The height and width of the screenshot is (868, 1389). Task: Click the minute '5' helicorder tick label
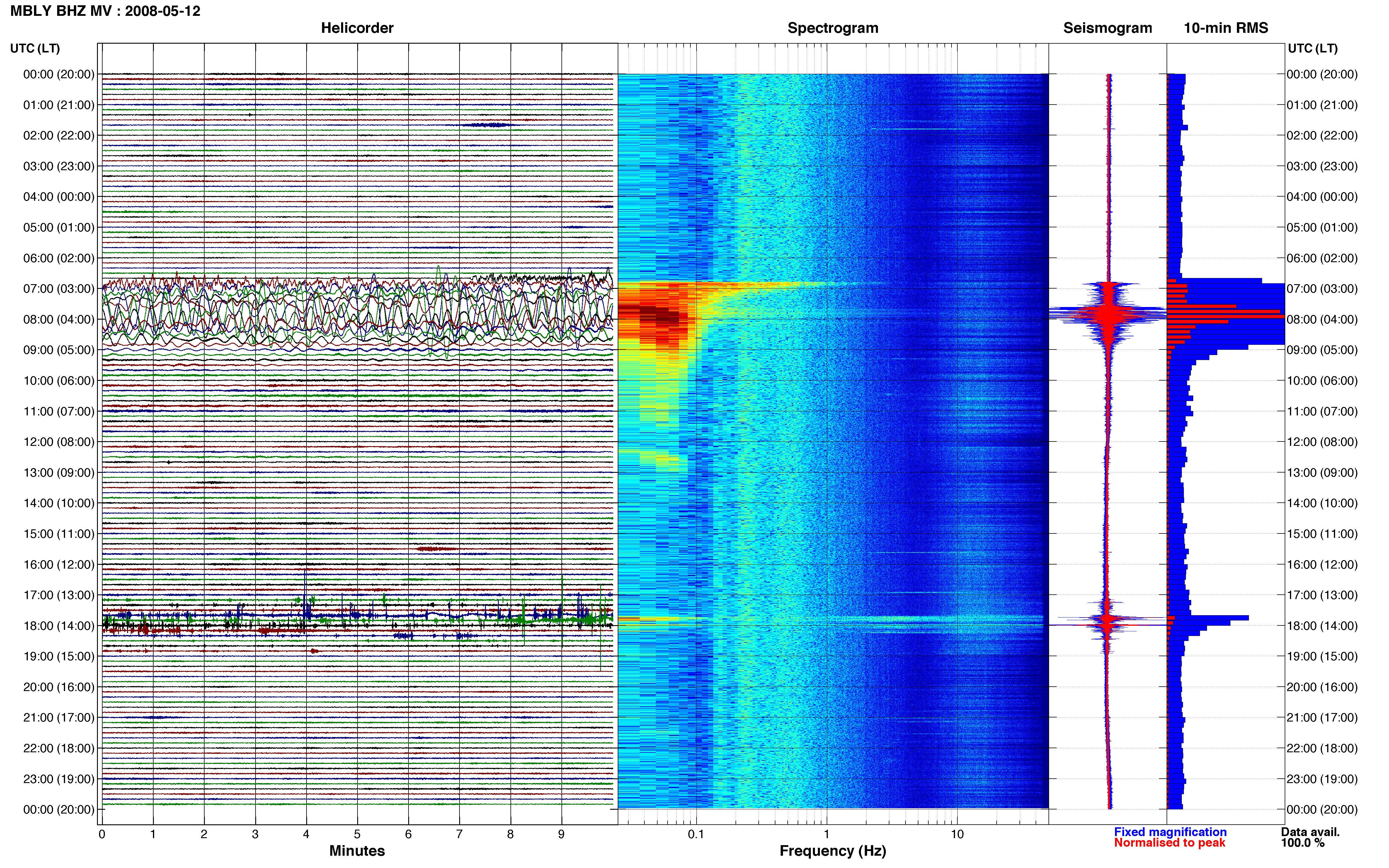[x=357, y=834]
